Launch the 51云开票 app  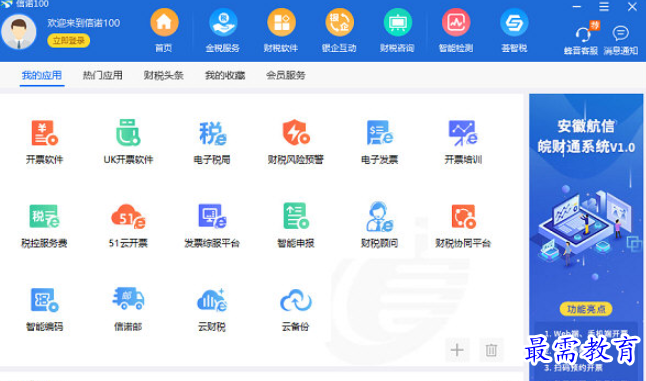coord(128,225)
